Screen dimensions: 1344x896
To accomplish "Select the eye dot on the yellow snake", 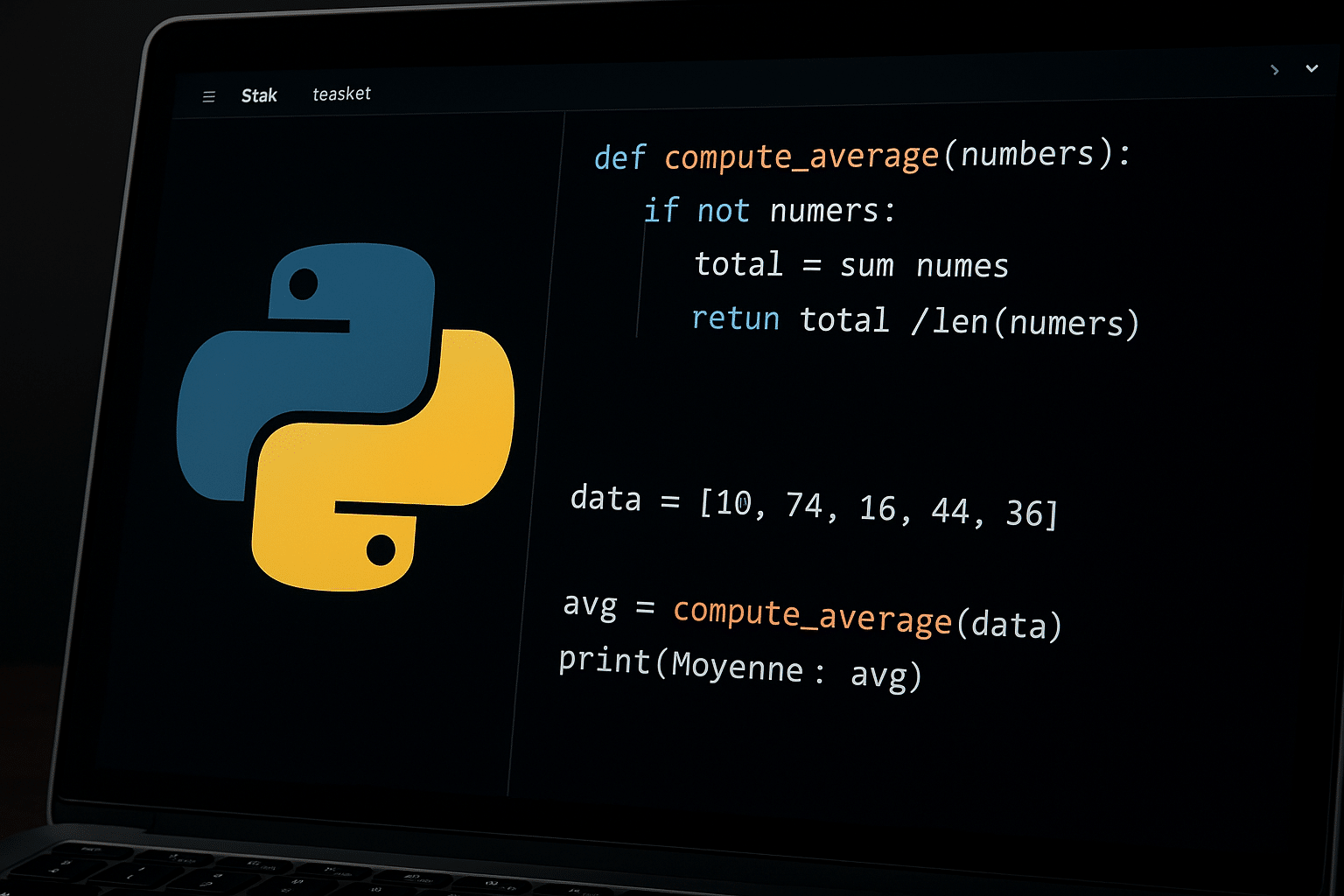I will [x=382, y=549].
